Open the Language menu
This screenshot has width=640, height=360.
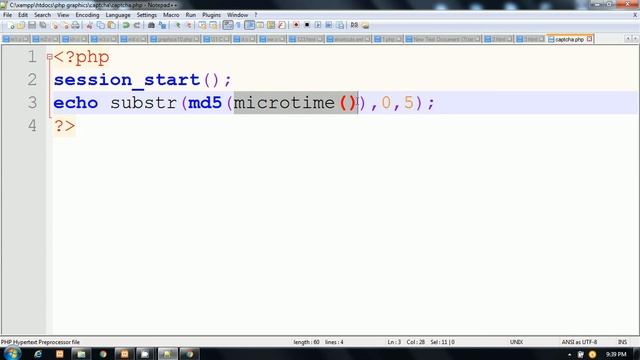[118, 15]
